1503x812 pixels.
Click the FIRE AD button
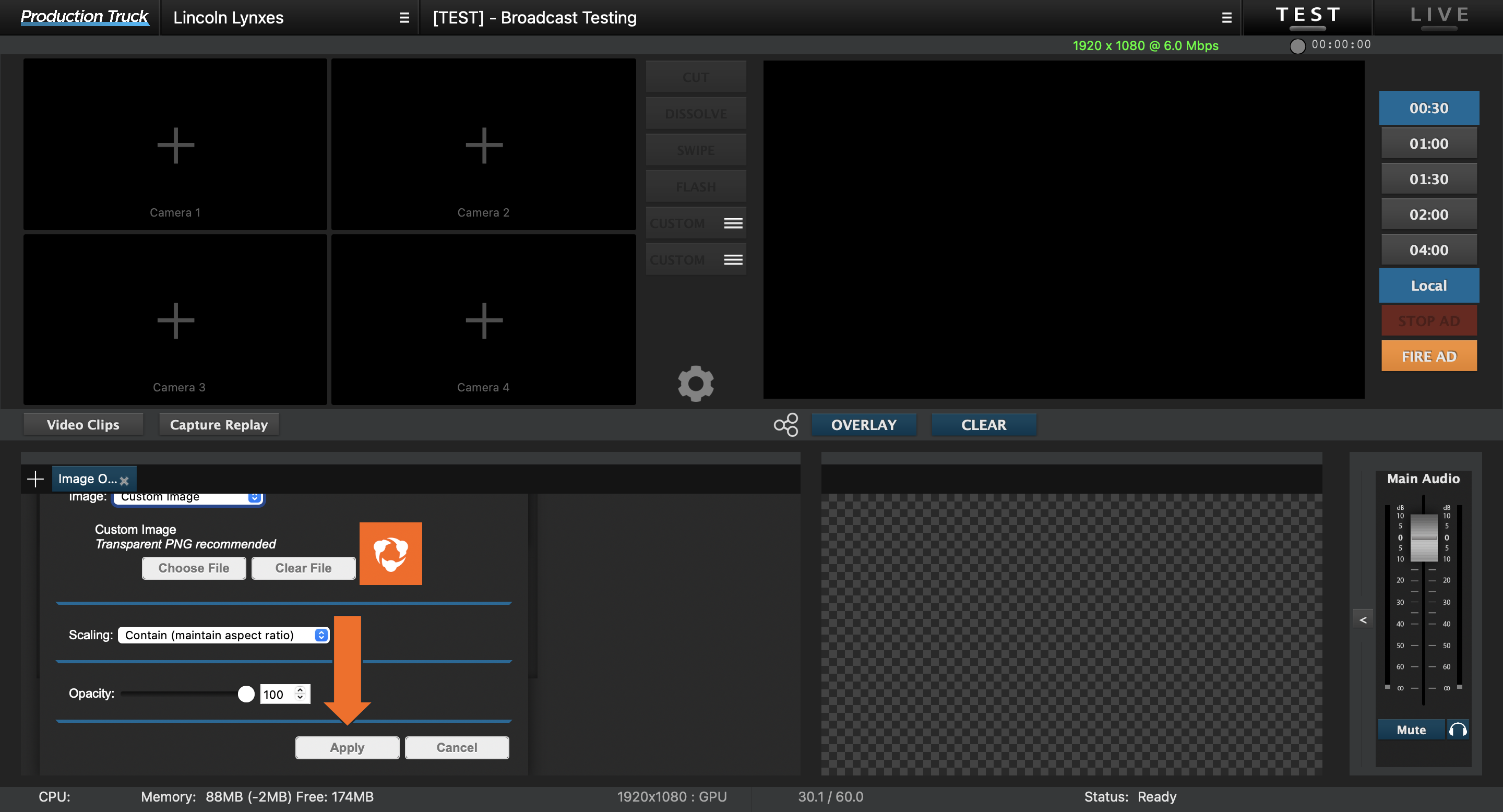coord(1429,356)
